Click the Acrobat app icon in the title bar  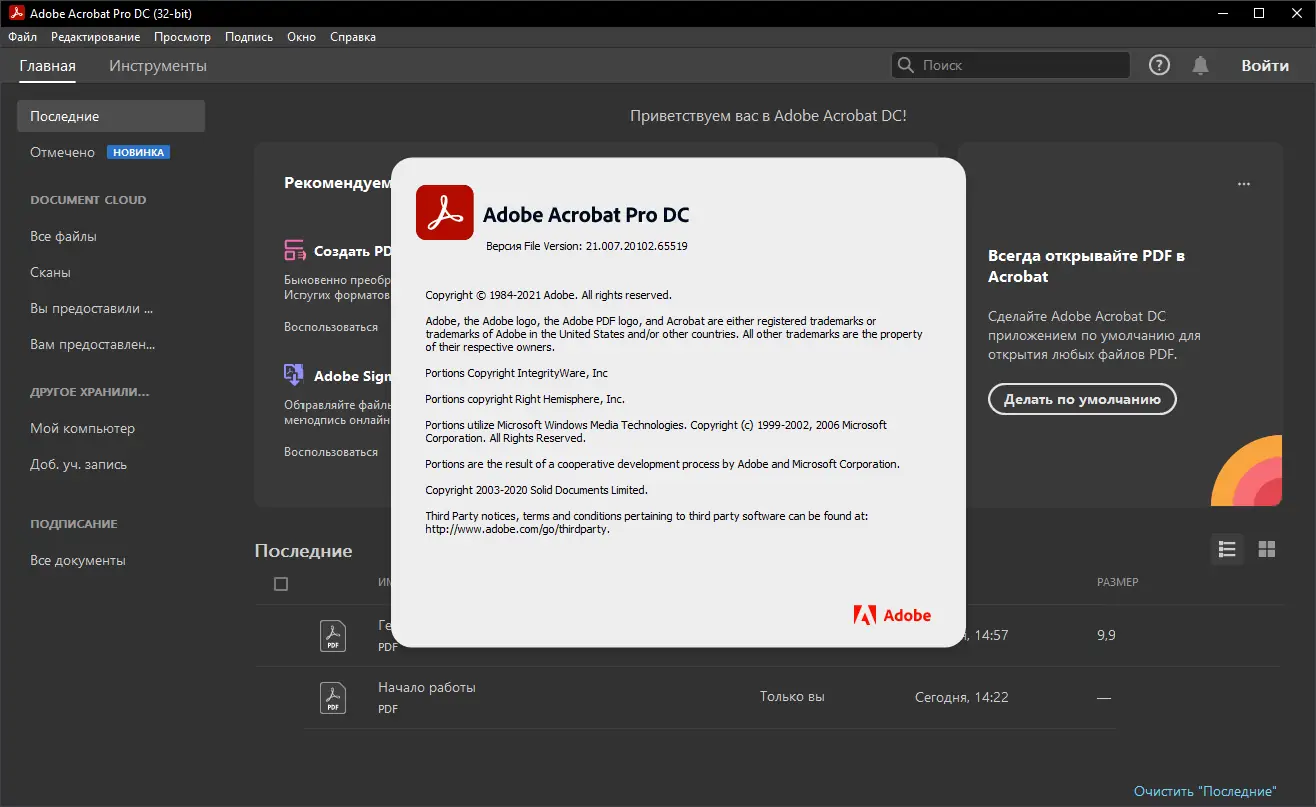tap(15, 13)
